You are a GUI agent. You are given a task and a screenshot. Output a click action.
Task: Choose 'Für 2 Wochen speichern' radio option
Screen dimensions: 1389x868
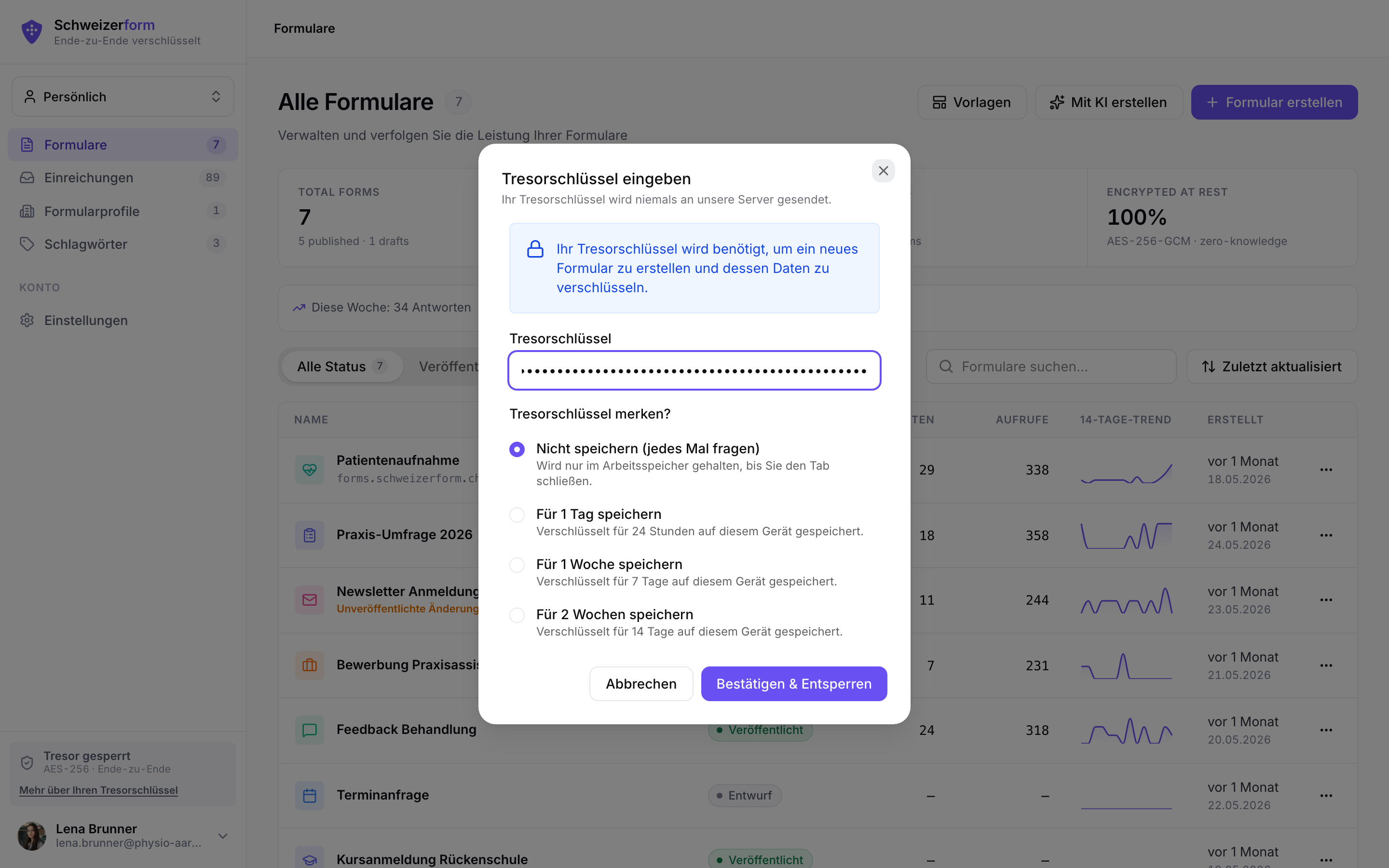pyautogui.click(x=517, y=615)
